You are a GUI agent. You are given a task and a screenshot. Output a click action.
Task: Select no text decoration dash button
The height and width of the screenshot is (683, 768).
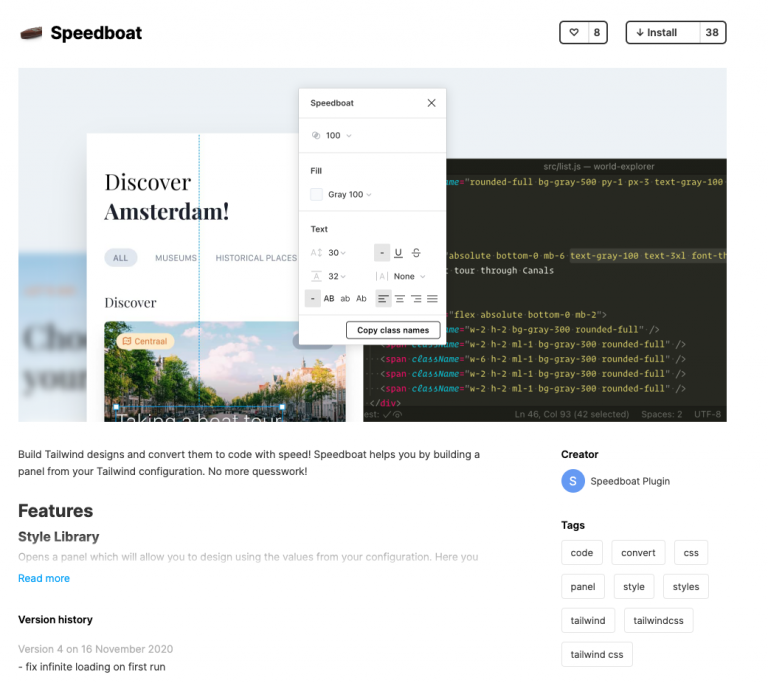click(382, 253)
